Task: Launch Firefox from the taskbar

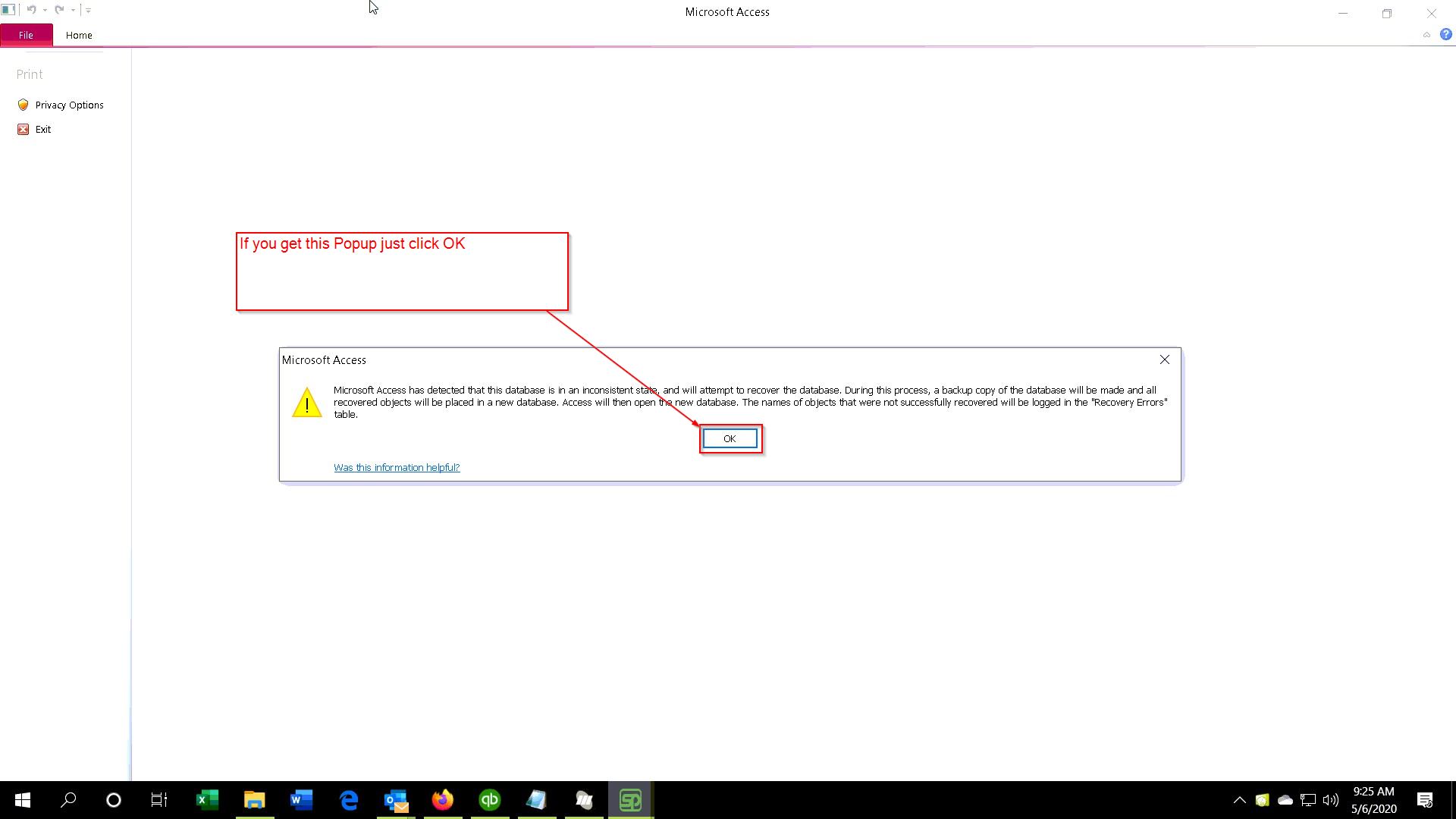Action: pyautogui.click(x=443, y=800)
